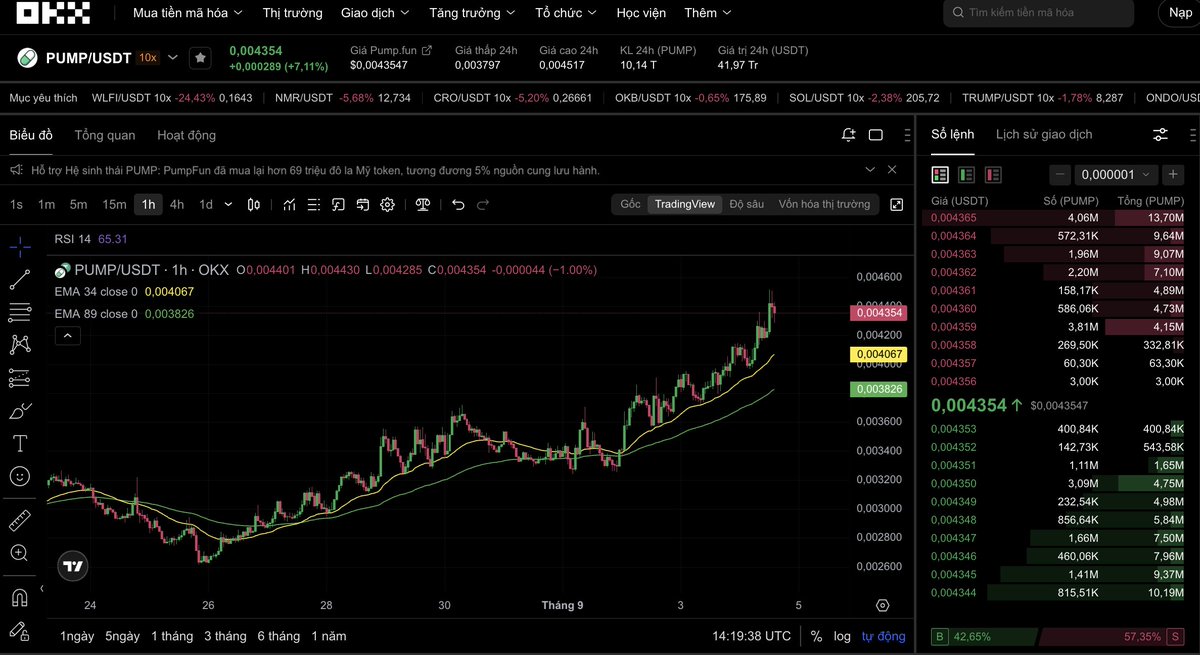Image resolution: width=1200 pixels, height=655 pixels.
Task: Click the compare scales icon
Action: (x=423, y=204)
